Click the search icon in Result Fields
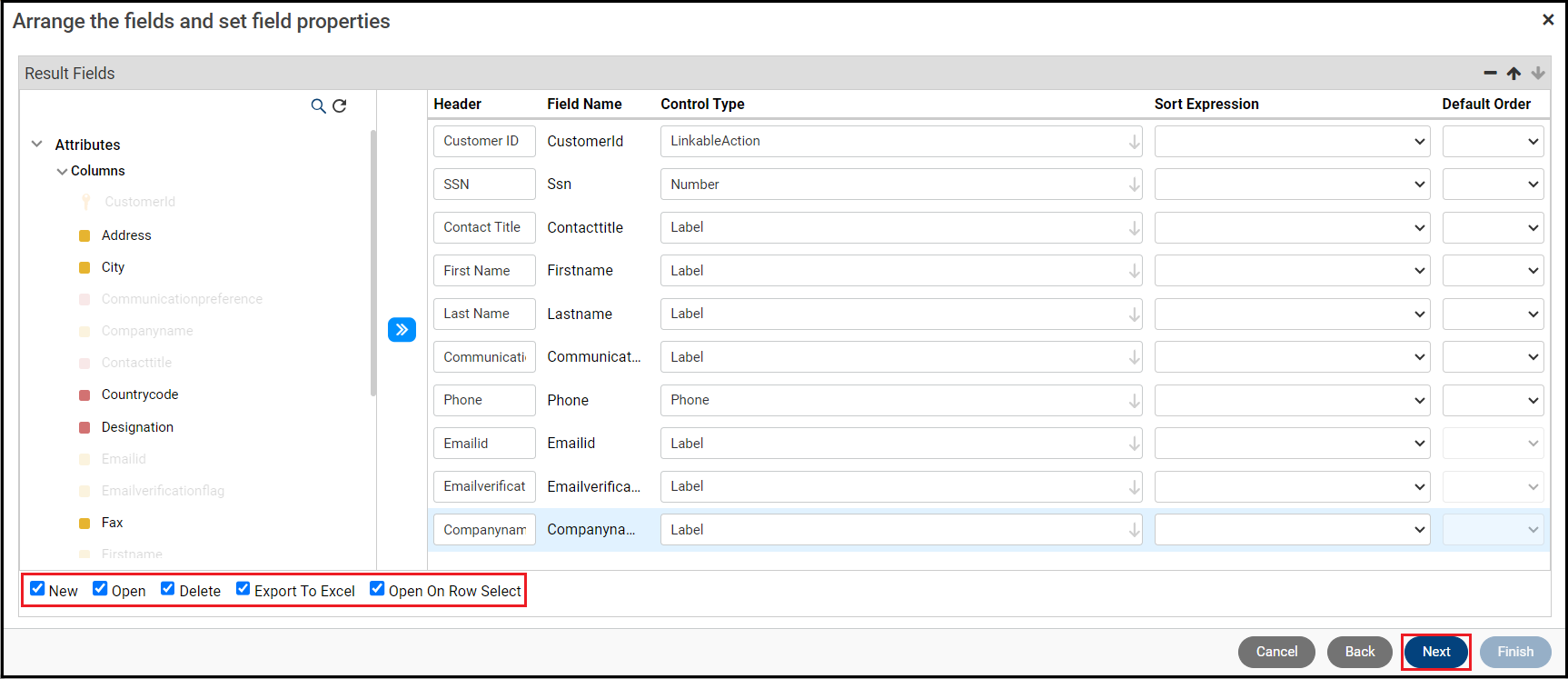 click(318, 106)
